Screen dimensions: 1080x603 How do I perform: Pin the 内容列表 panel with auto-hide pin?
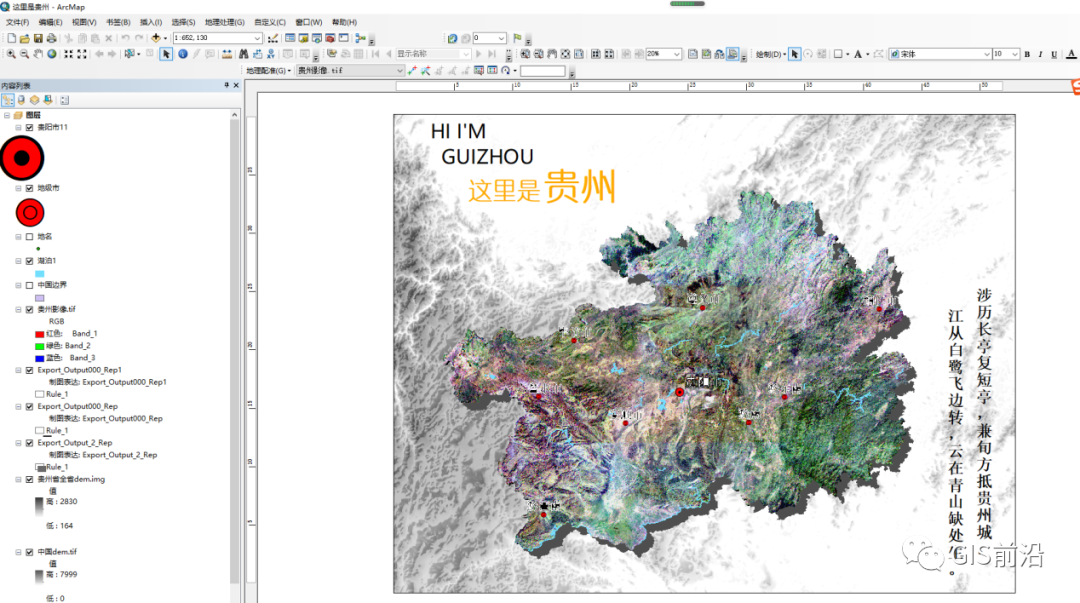(x=227, y=85)
